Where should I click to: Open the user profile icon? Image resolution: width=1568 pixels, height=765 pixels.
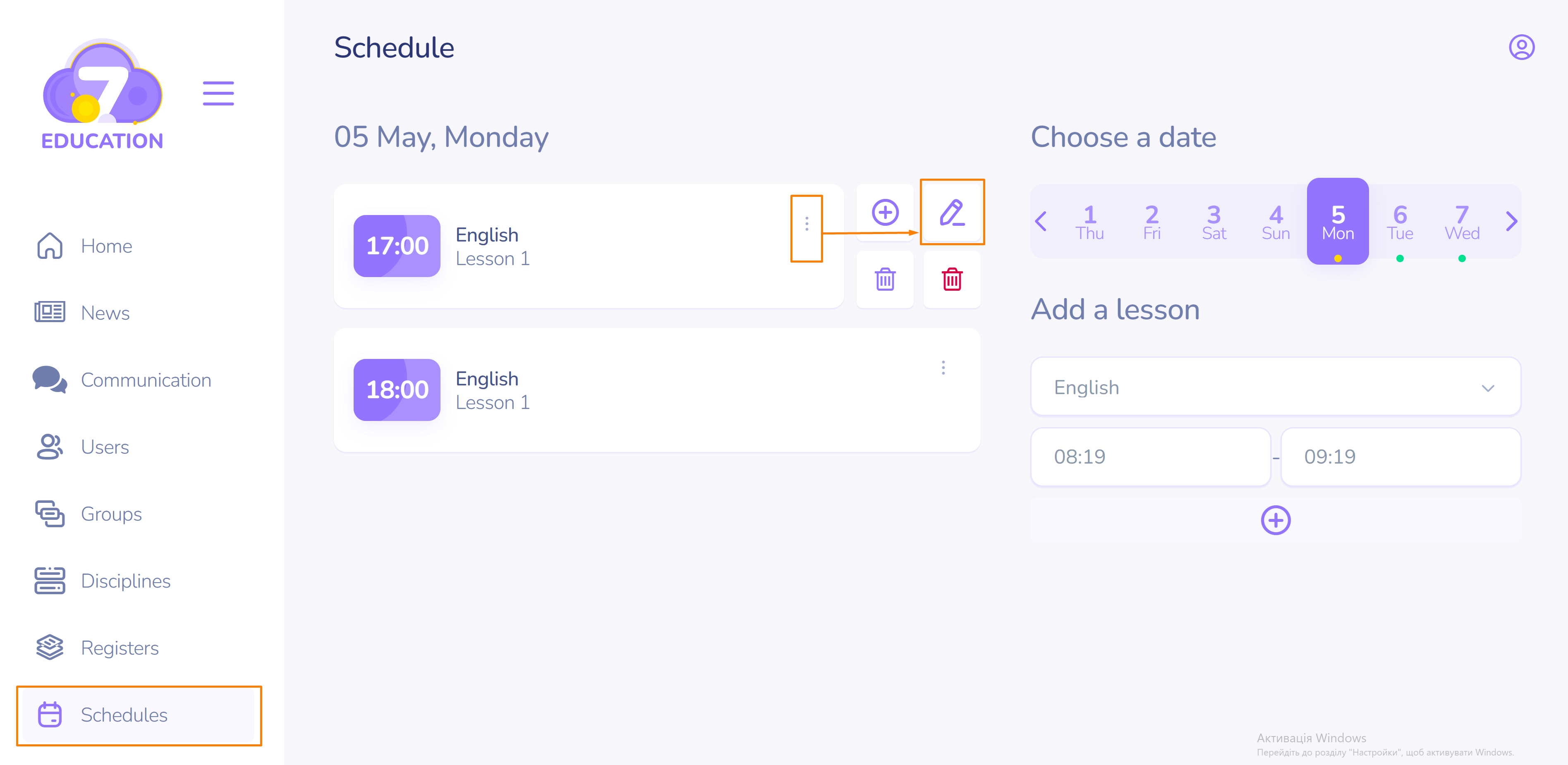click(x=1520, y=48)
